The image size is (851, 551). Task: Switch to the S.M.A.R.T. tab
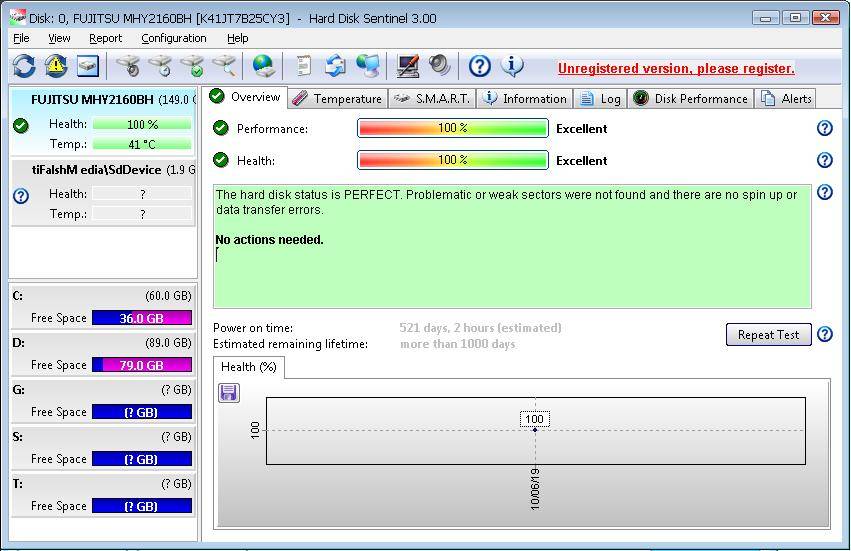[431, 98]
